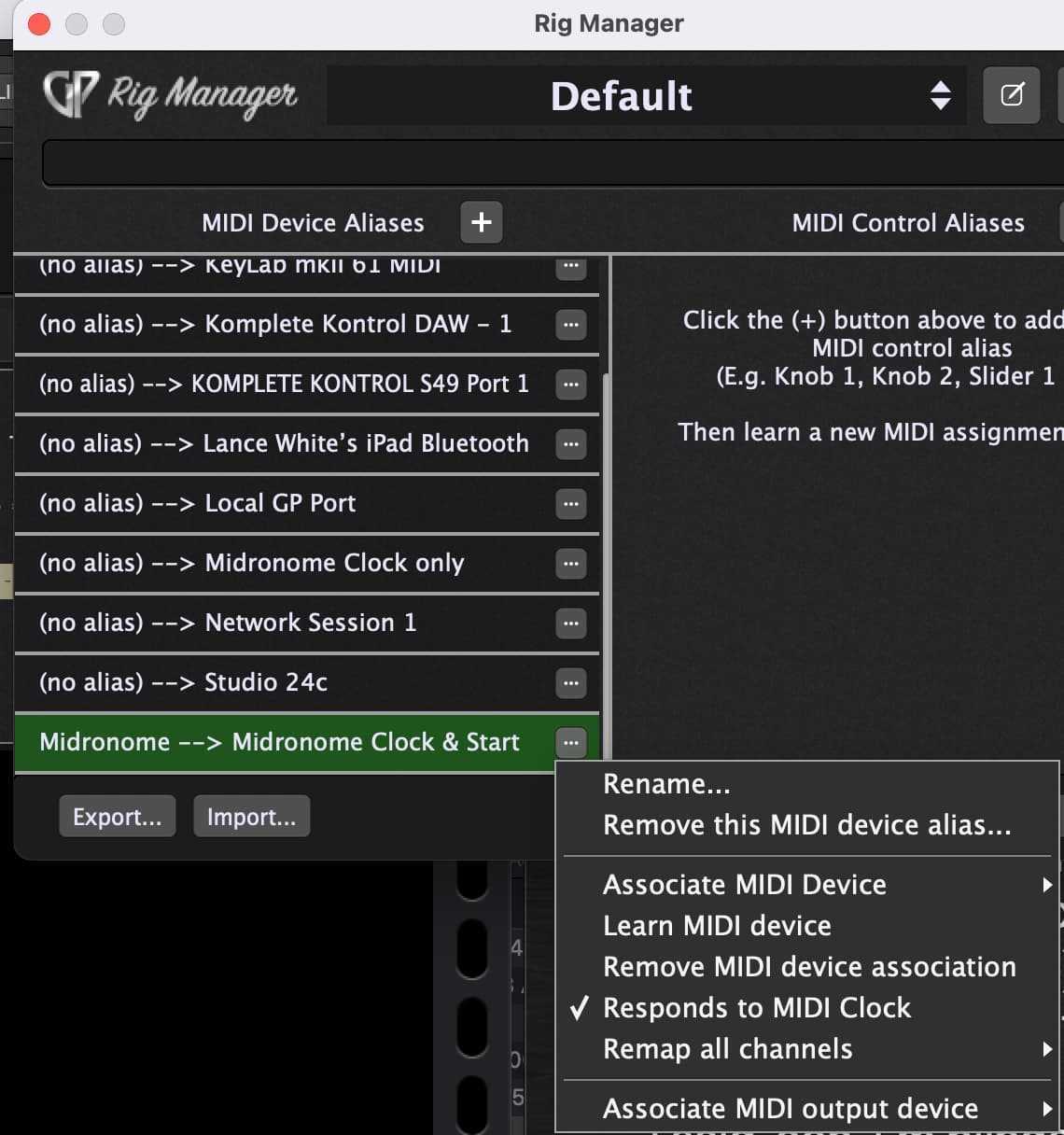
Task: Click the MIDI Control Aliases heading
Action: 908,223
